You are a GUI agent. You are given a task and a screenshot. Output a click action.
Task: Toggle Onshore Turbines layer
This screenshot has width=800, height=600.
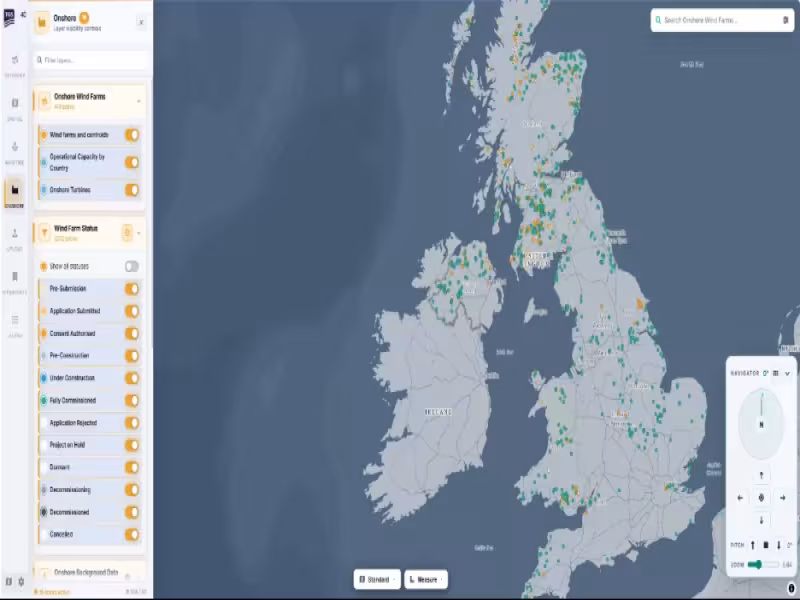tap(132, 190)
